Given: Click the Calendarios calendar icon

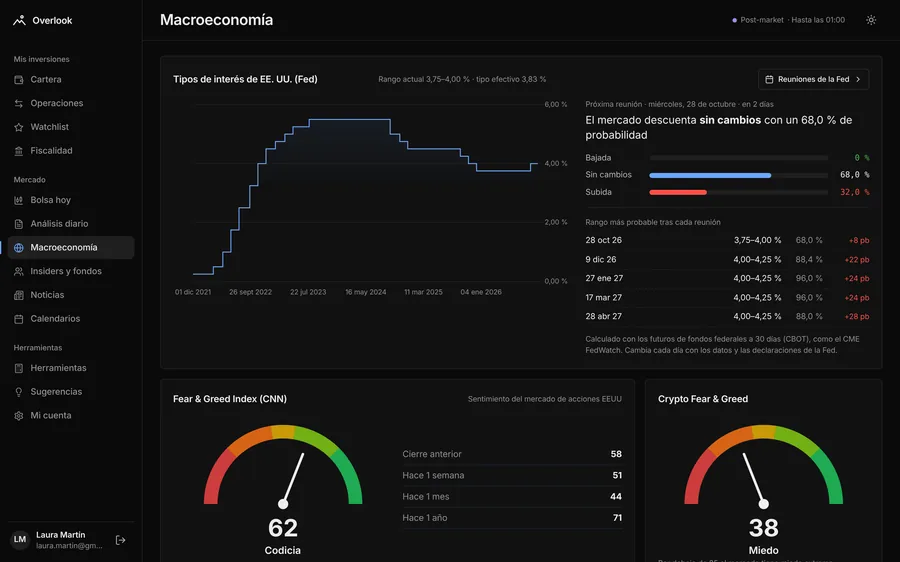Looking at the screenshot, I should [x=19, y=319].
